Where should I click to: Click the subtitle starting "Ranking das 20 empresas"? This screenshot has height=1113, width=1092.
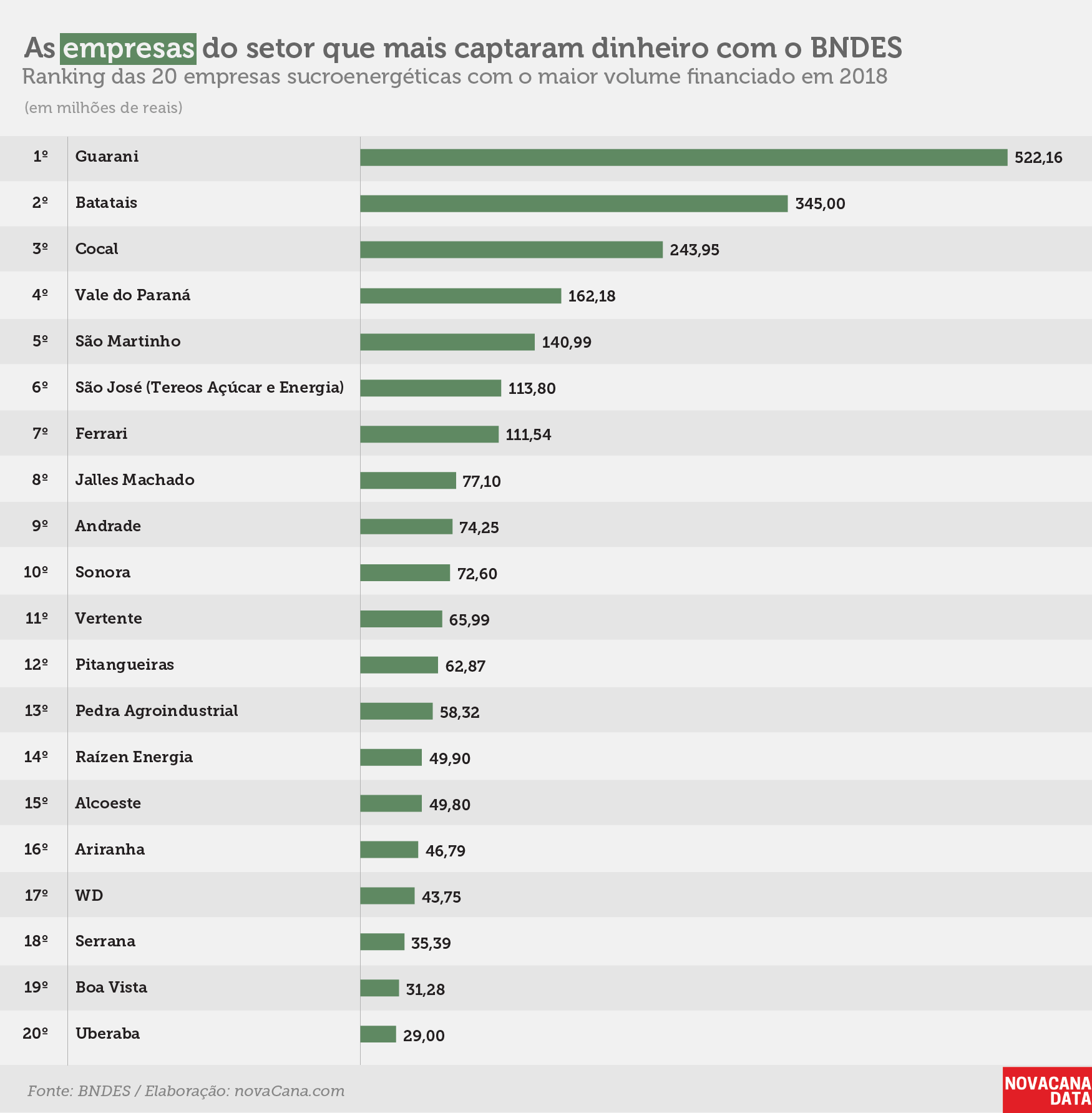coord(455,77)
